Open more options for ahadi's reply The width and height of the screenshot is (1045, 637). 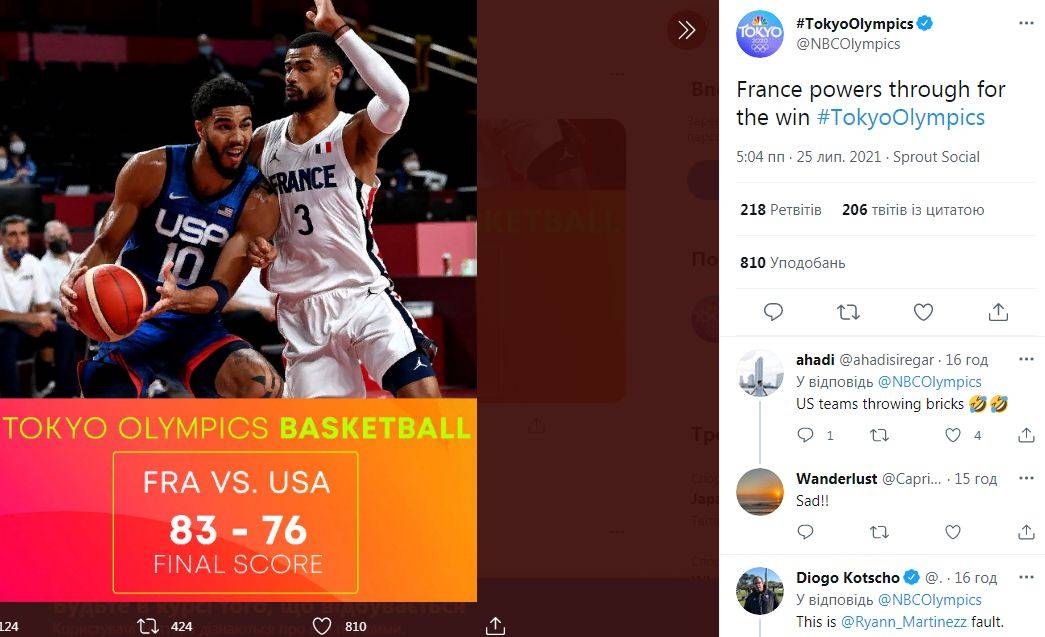(1026, 359)
